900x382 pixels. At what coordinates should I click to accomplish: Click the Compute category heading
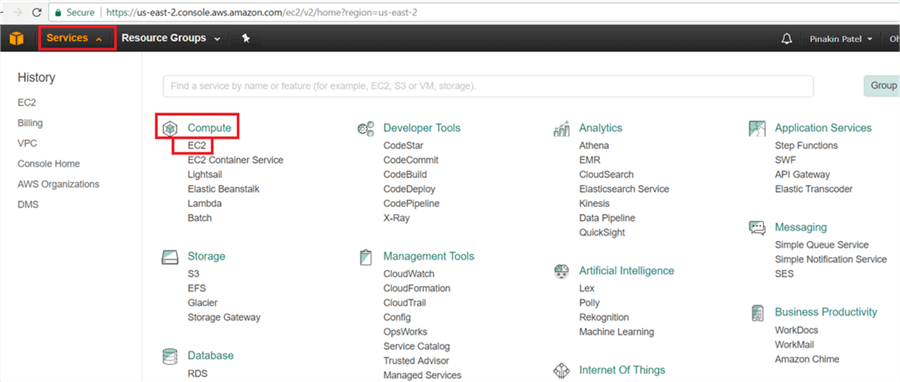tap(210, 128)
